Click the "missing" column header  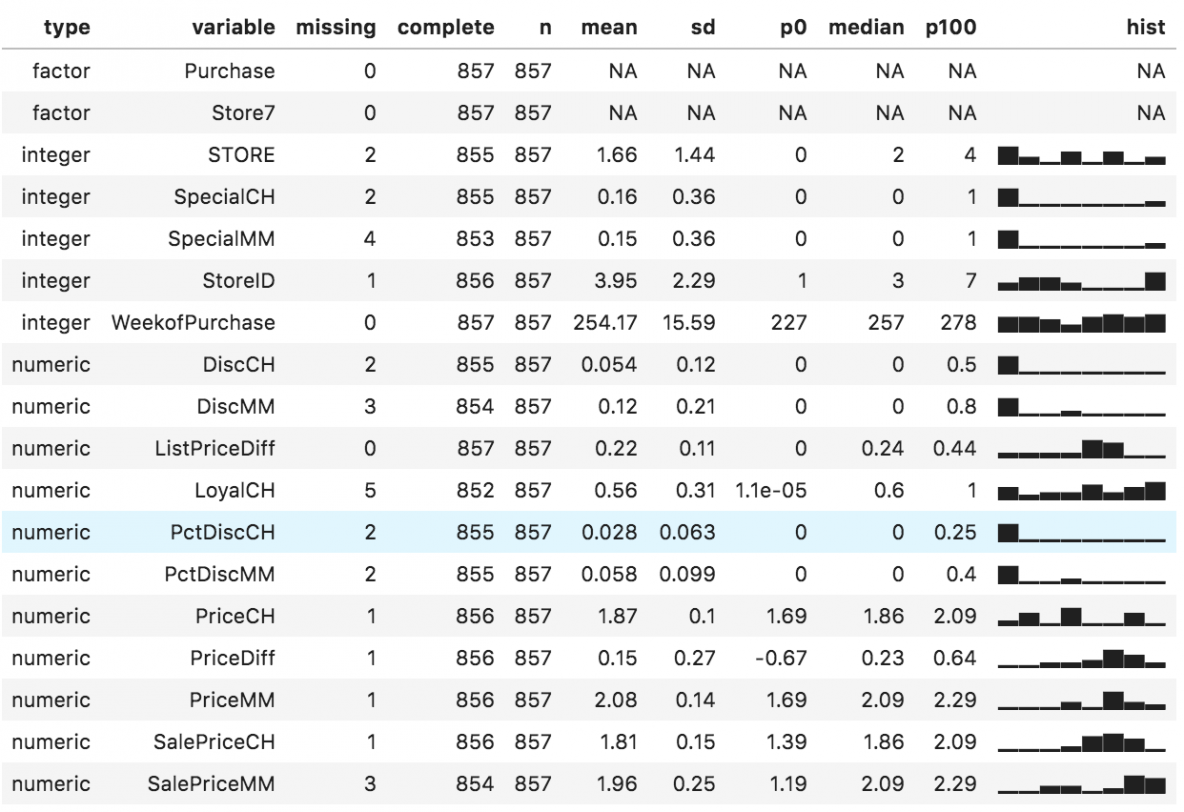[336, 28]
